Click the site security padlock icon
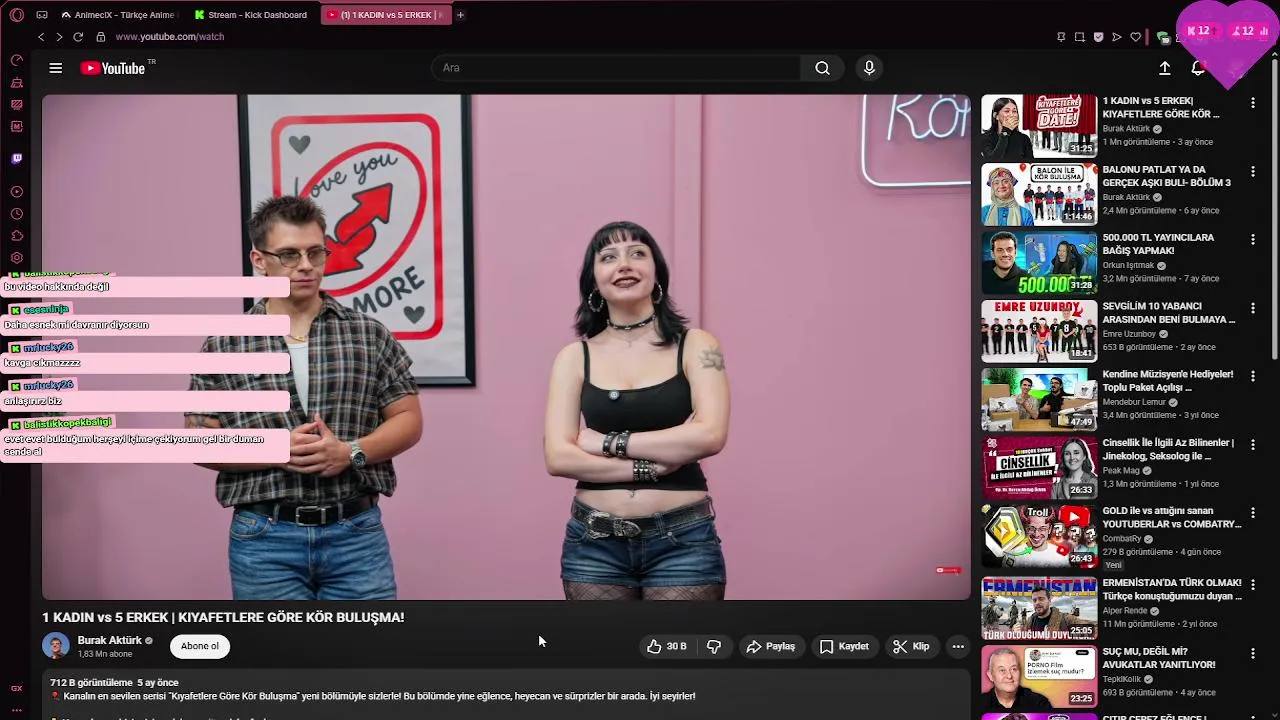 [x=101, y=37]
